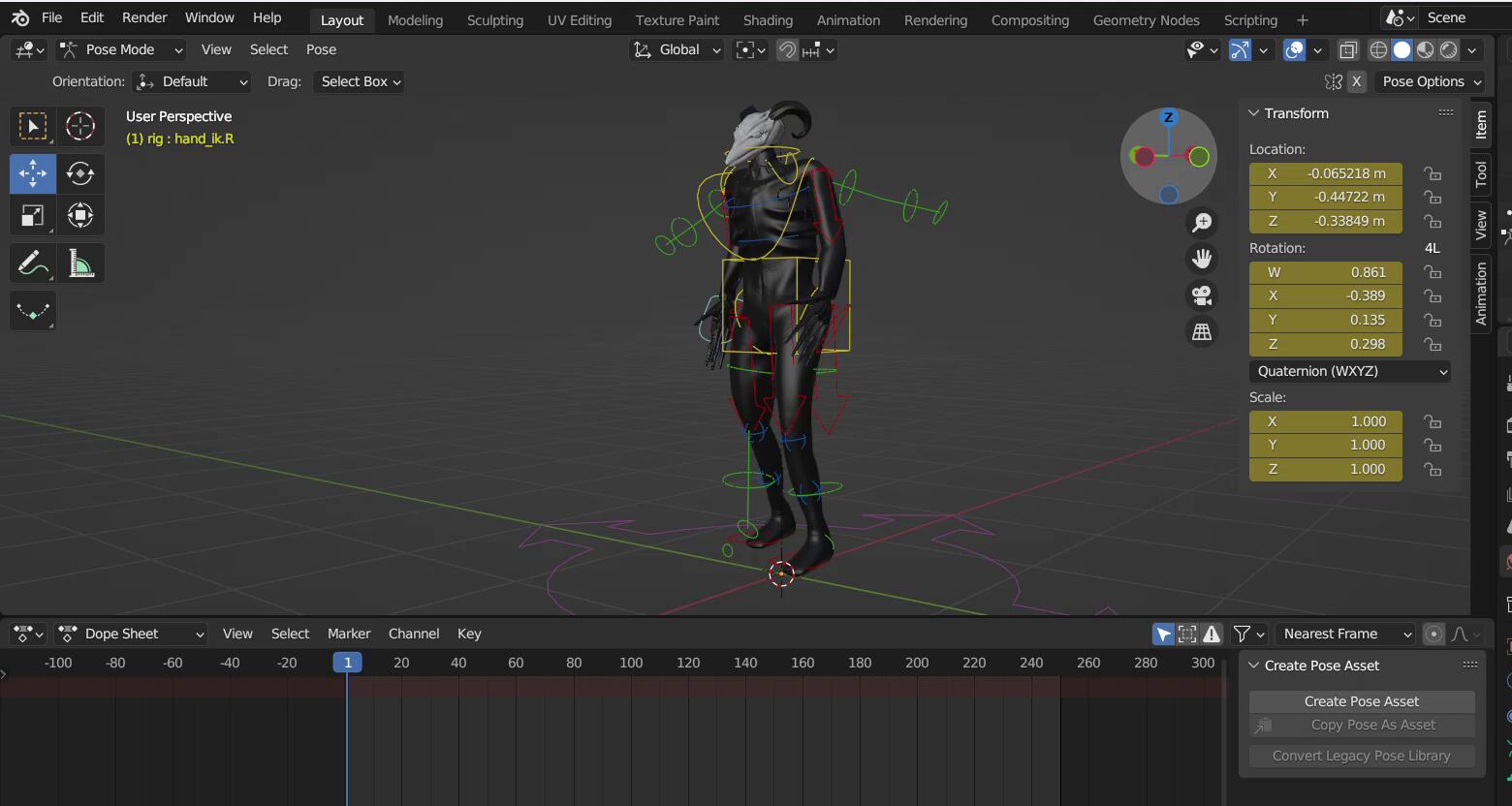Collapse the Create Pose Asset panel
This screenshot has height=806, width=1512.
tap(1253, 666)
